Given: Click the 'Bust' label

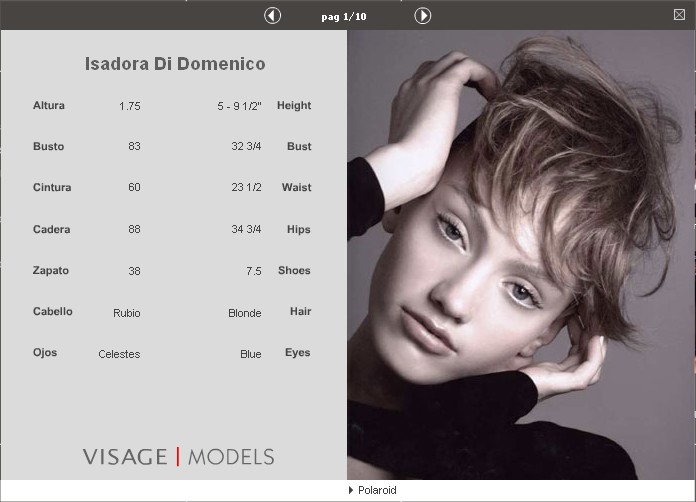Looking at the screenshot, I should point(299,146).
